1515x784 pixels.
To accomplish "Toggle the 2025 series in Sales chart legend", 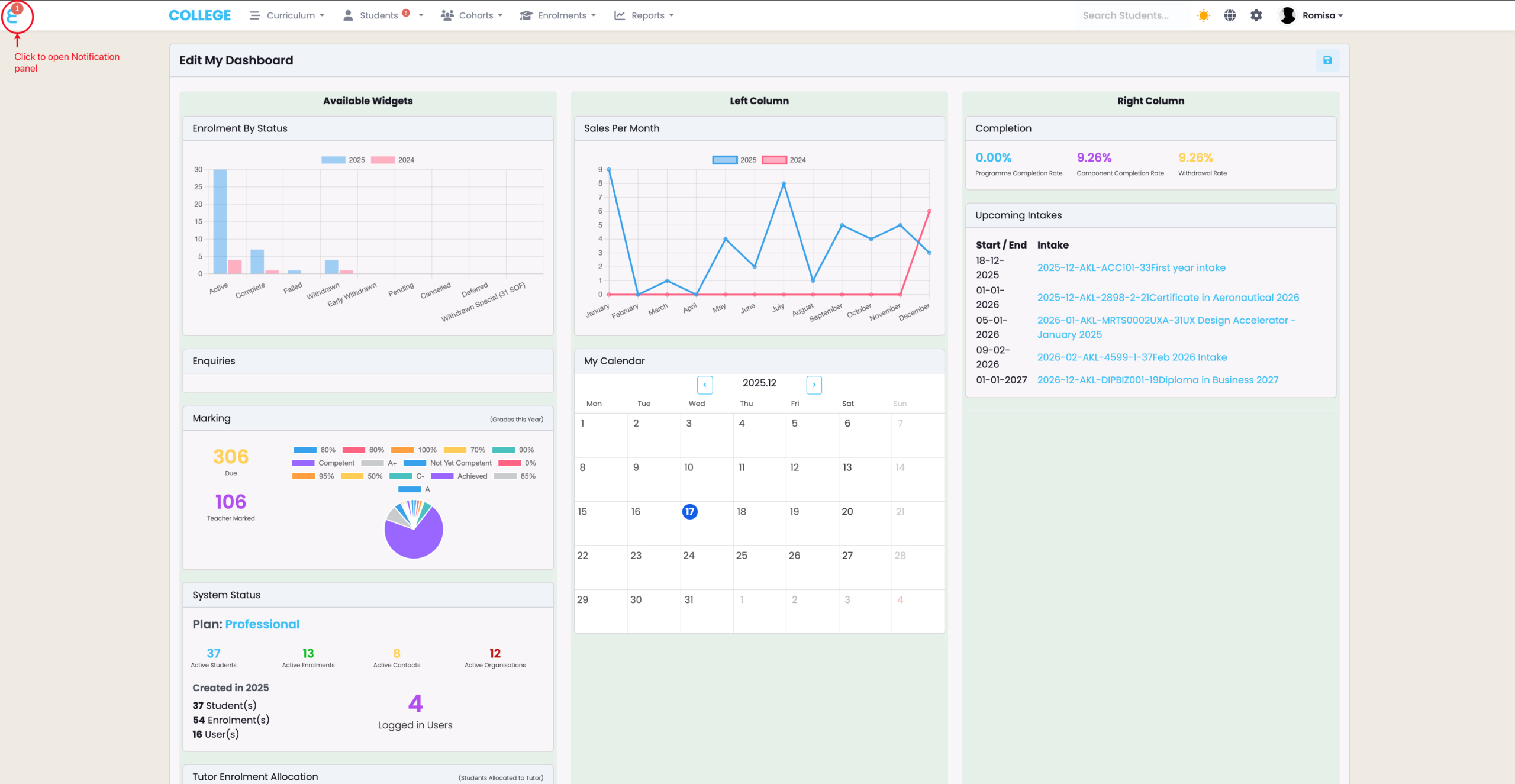I will coord(725,160).
